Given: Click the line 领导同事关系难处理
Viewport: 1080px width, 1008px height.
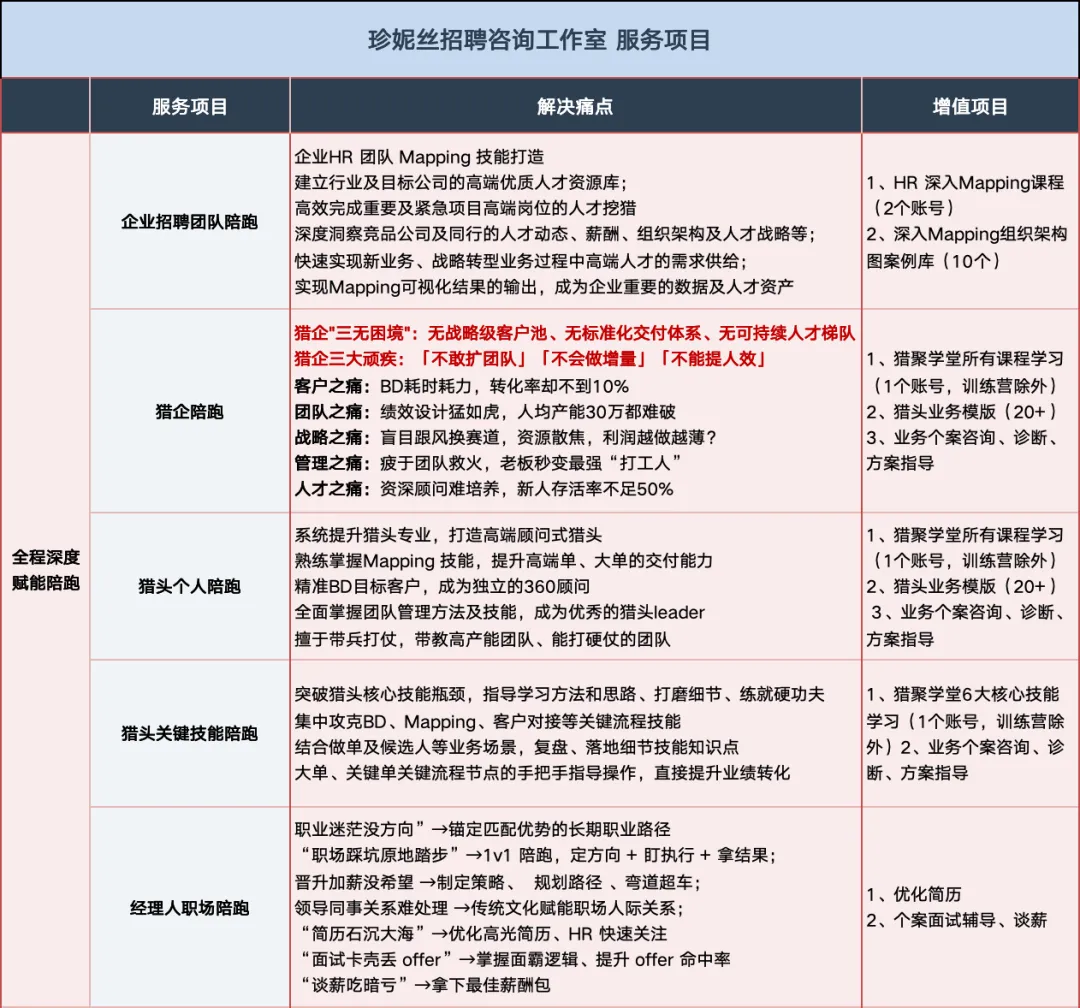Looking at the screenshot, I should click(489, 908).
